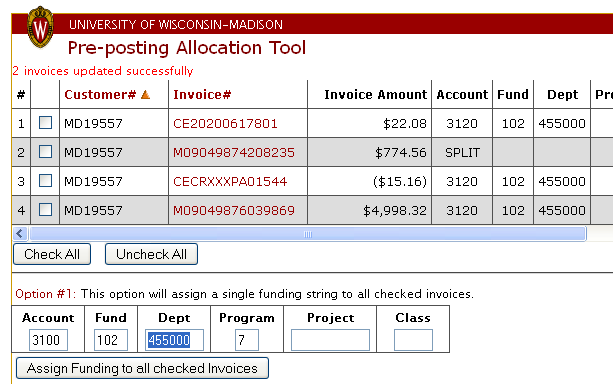Click the University of Wisconsin crest logo

coord(40,27)
